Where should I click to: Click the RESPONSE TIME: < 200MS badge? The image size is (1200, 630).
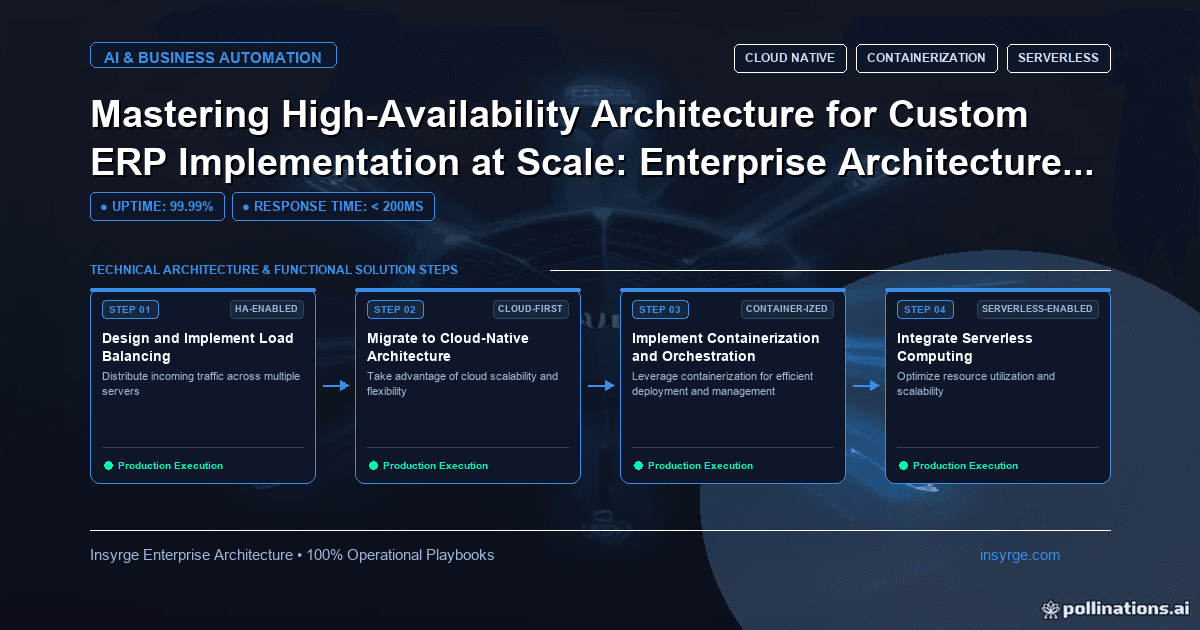333,207
